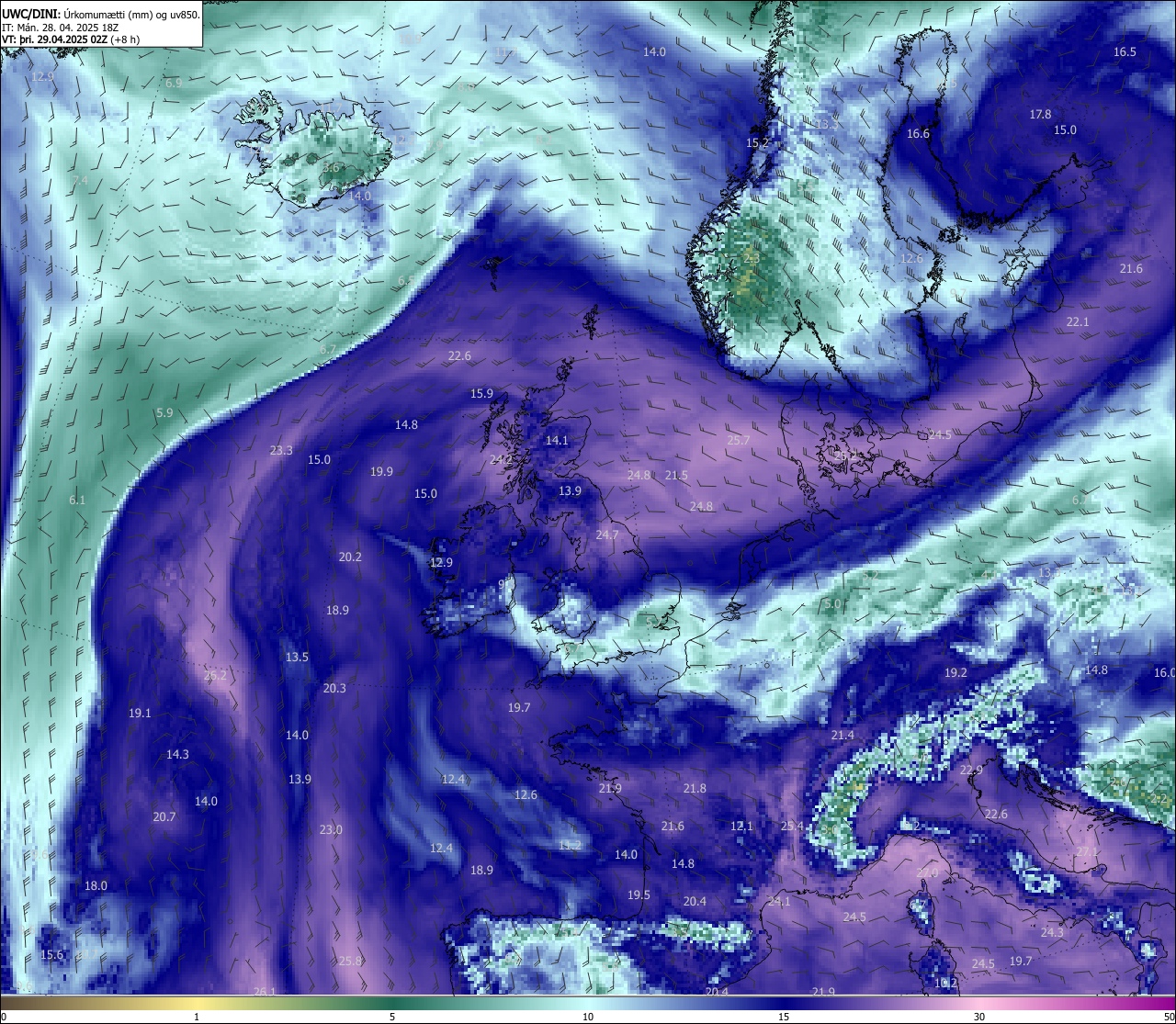Click the 19.5 value
1176x1024 pixels.
(639, 895)
